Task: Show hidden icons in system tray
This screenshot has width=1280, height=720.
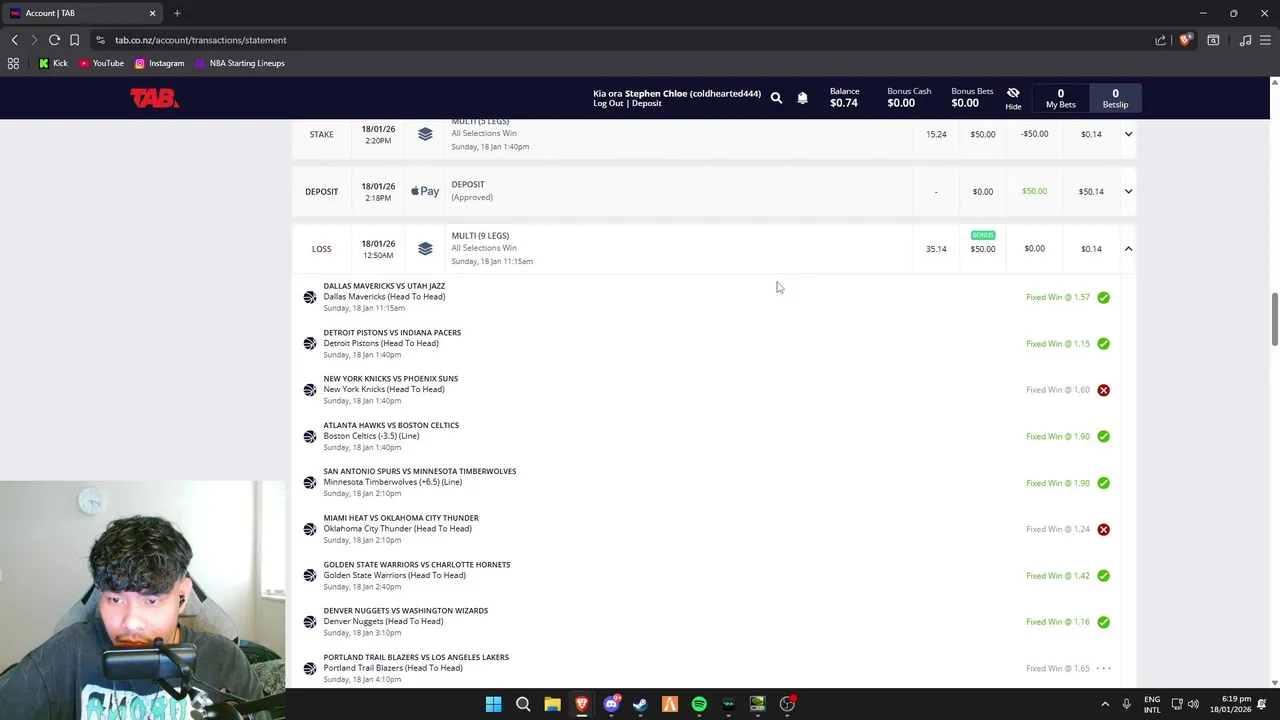Action: 1105,704
